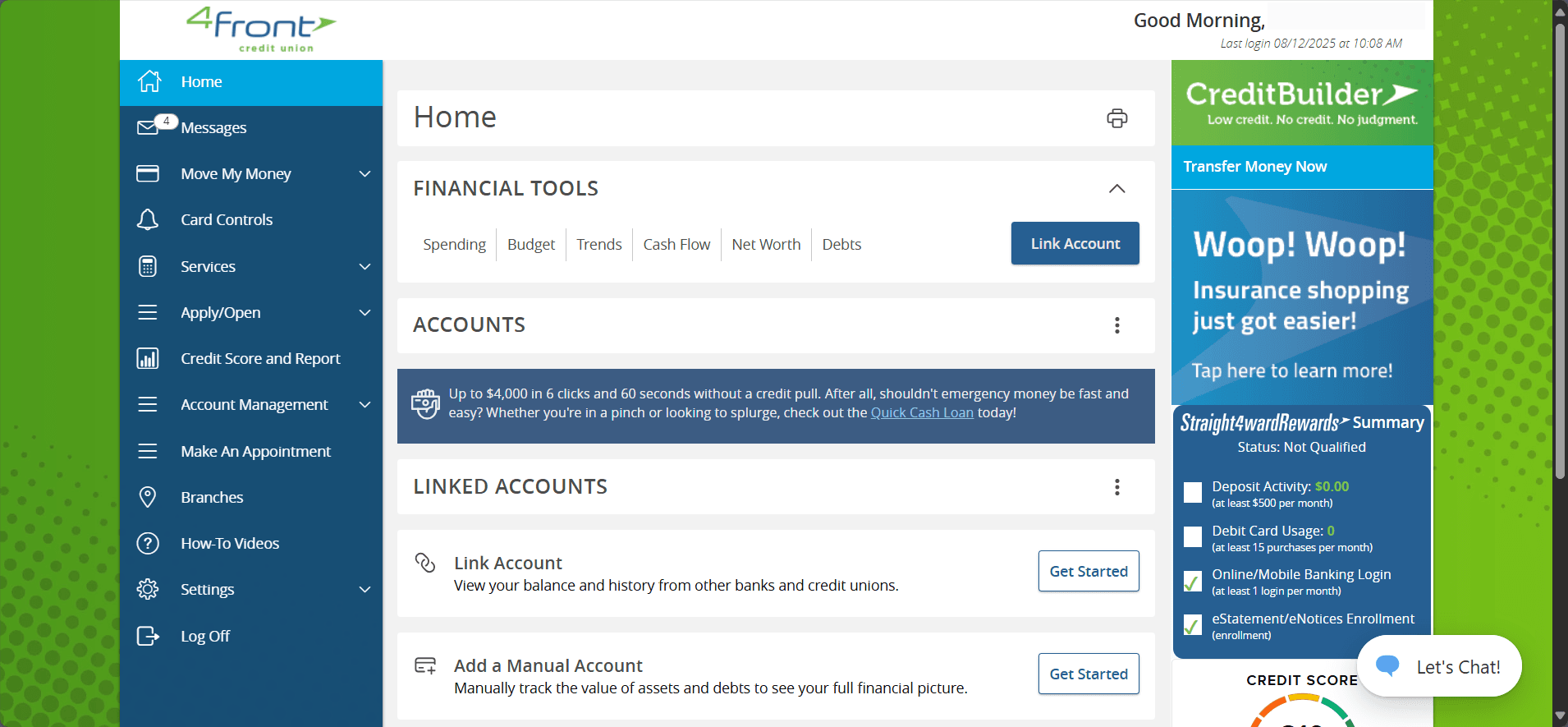
Task: Open Messages in the sidebar menu
Action: (251, 127)
